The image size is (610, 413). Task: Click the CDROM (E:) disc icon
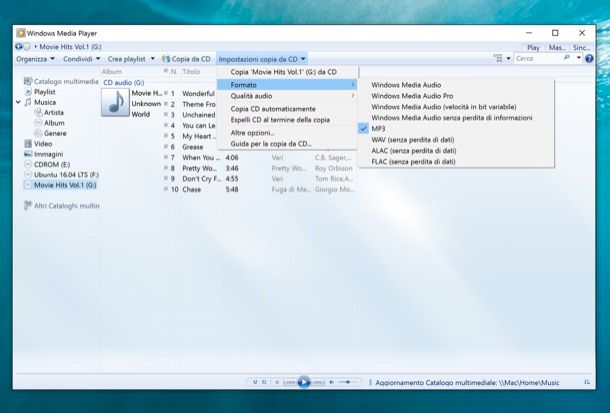[28, 164]
